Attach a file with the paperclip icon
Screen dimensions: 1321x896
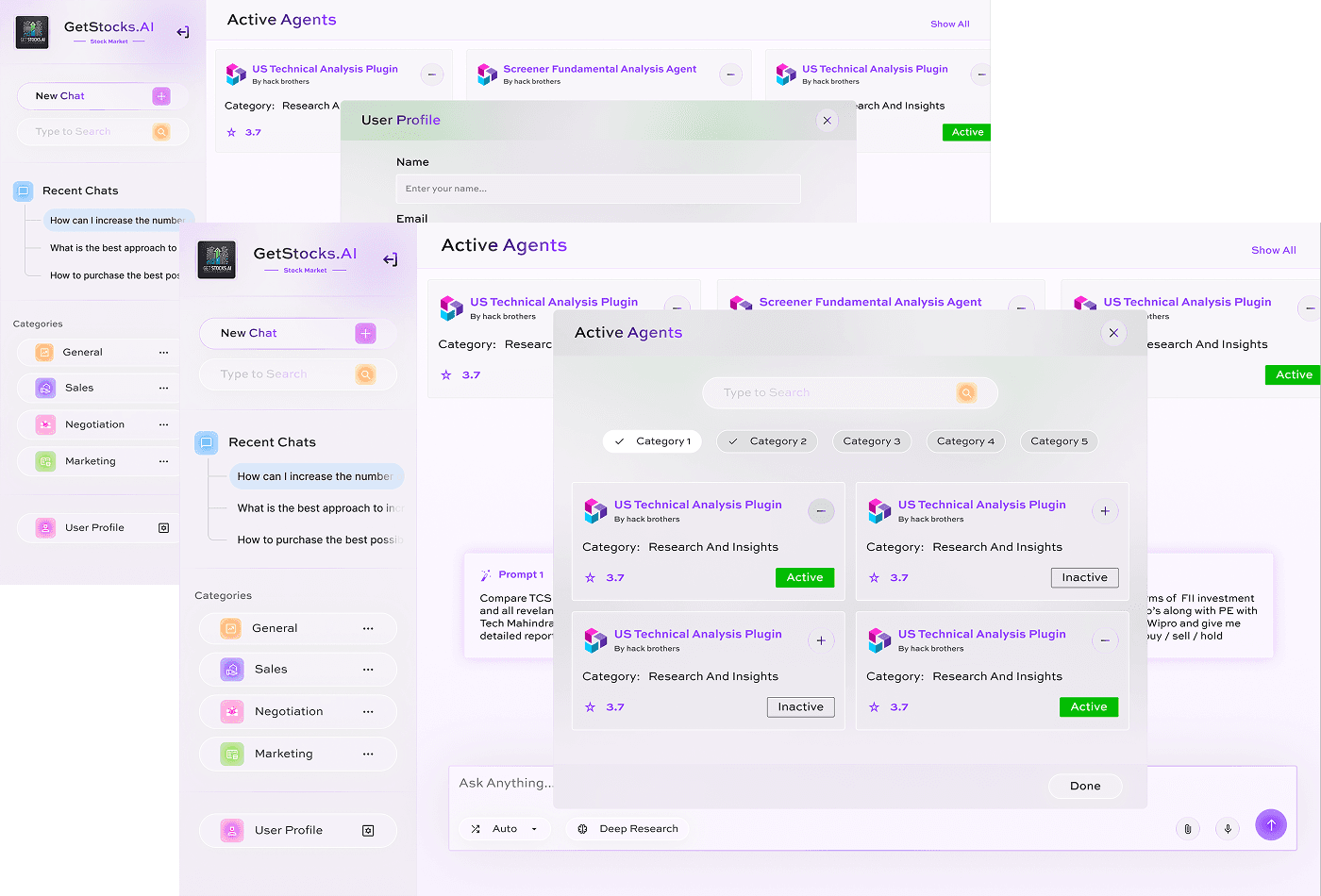(1188, 829)
